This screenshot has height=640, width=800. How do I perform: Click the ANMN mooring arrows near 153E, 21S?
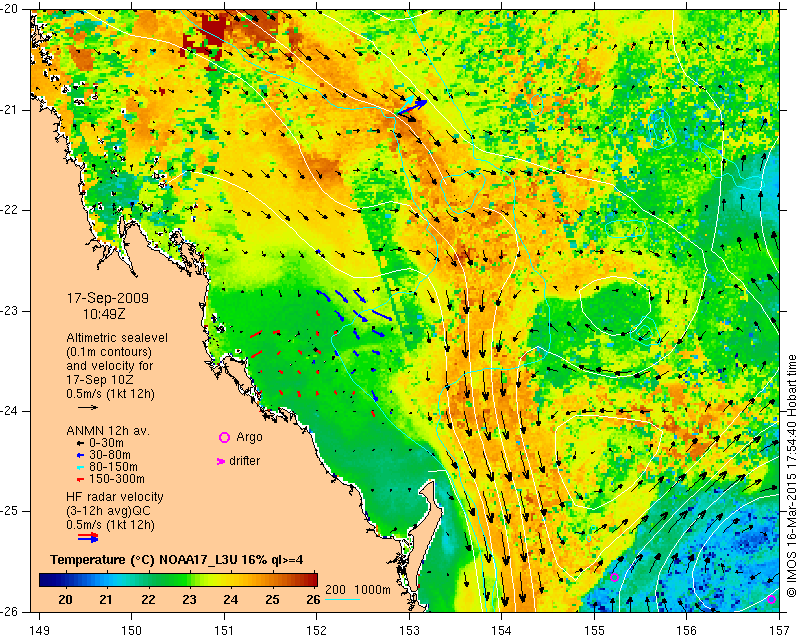(411, 106)
